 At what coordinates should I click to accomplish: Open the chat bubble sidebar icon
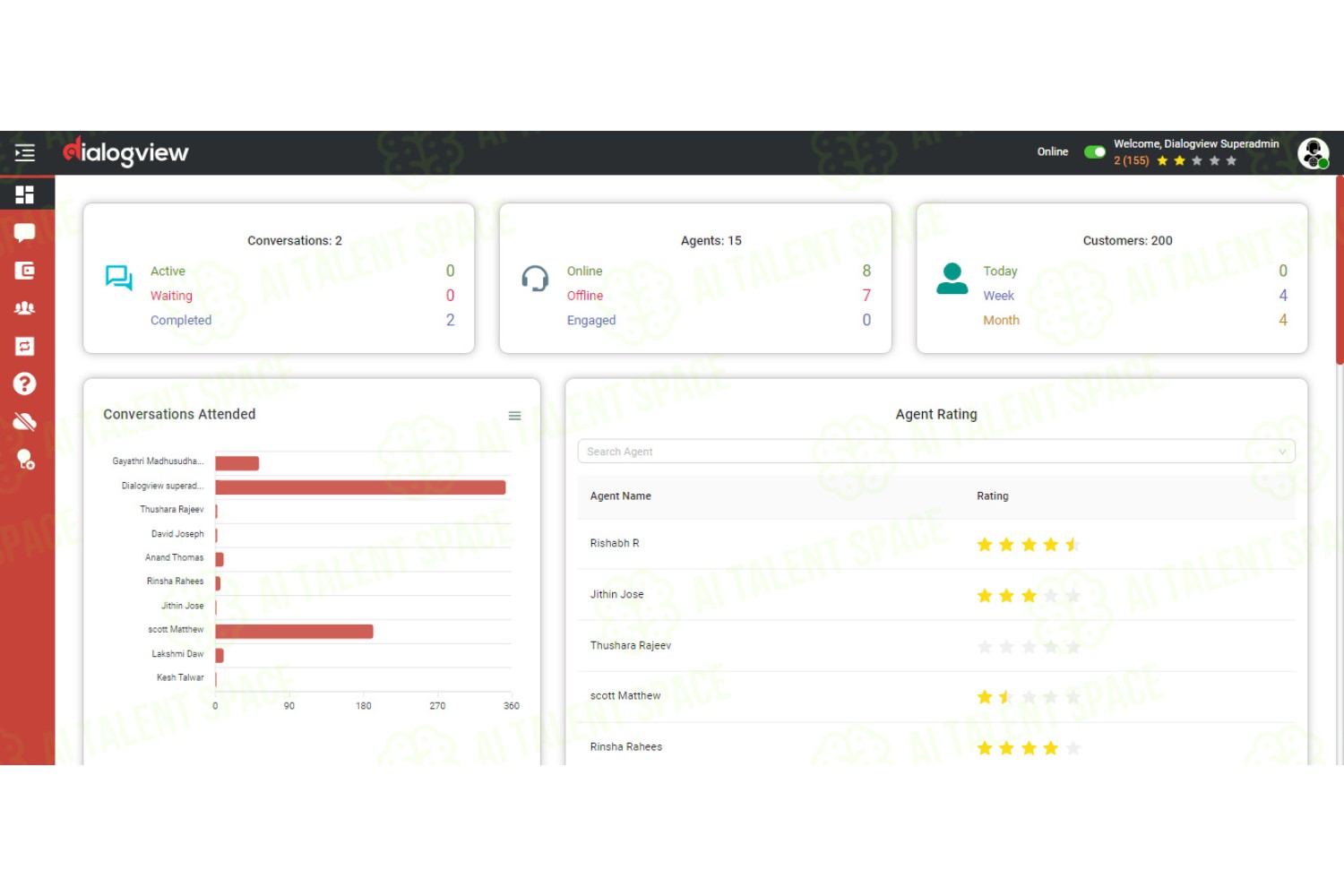[25, 233]
